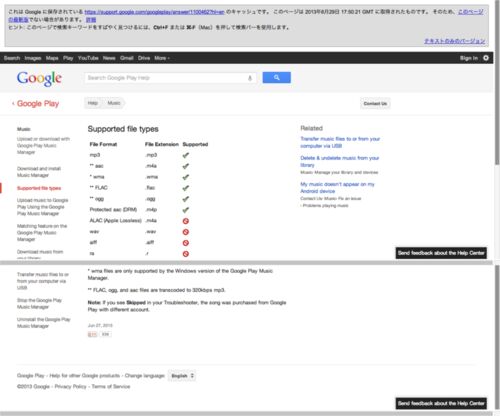Click the Contact Us button
The height and width of the screenshot is (416, 500).
pos(375,104)
